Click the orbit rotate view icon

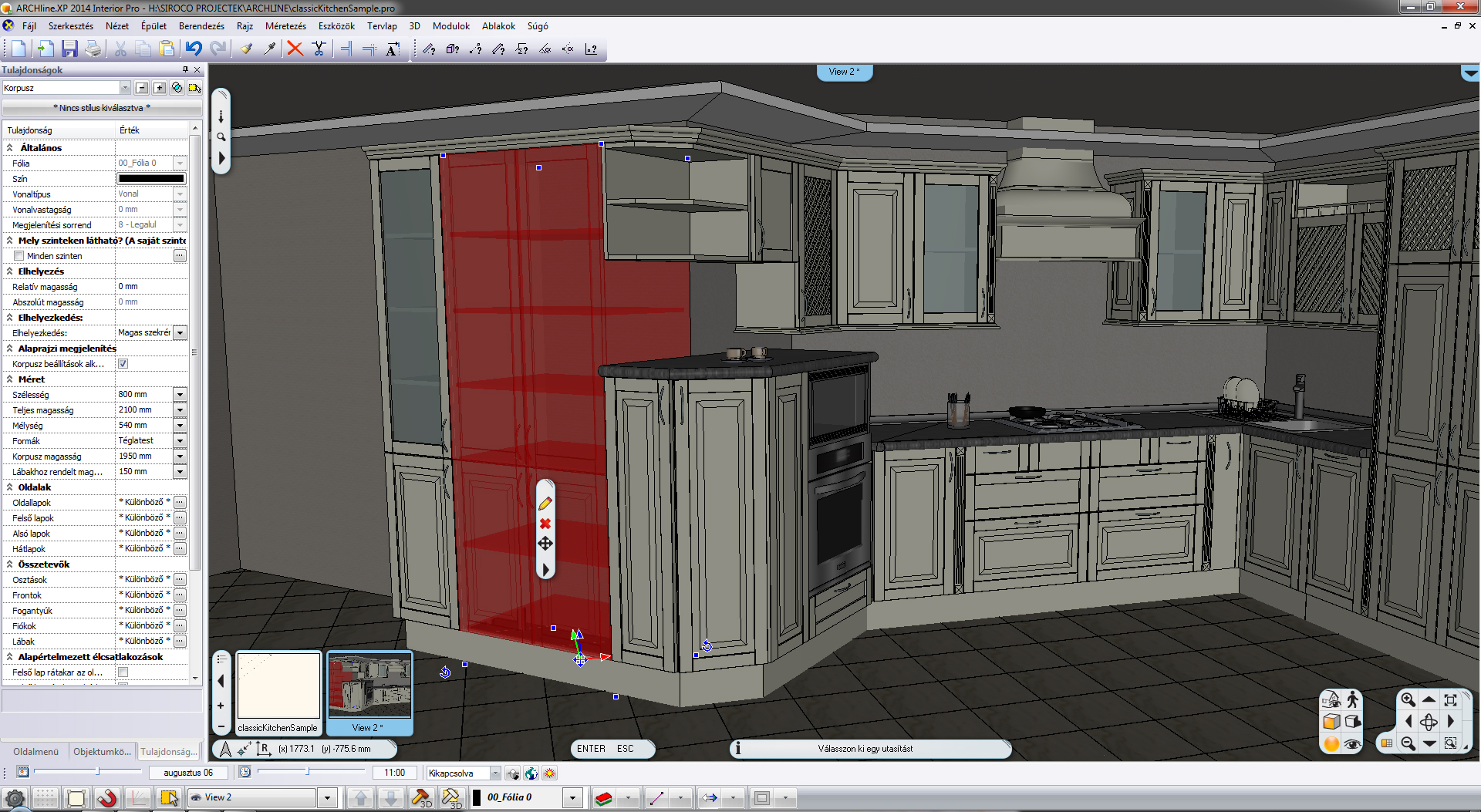[x=1429, y=722]
